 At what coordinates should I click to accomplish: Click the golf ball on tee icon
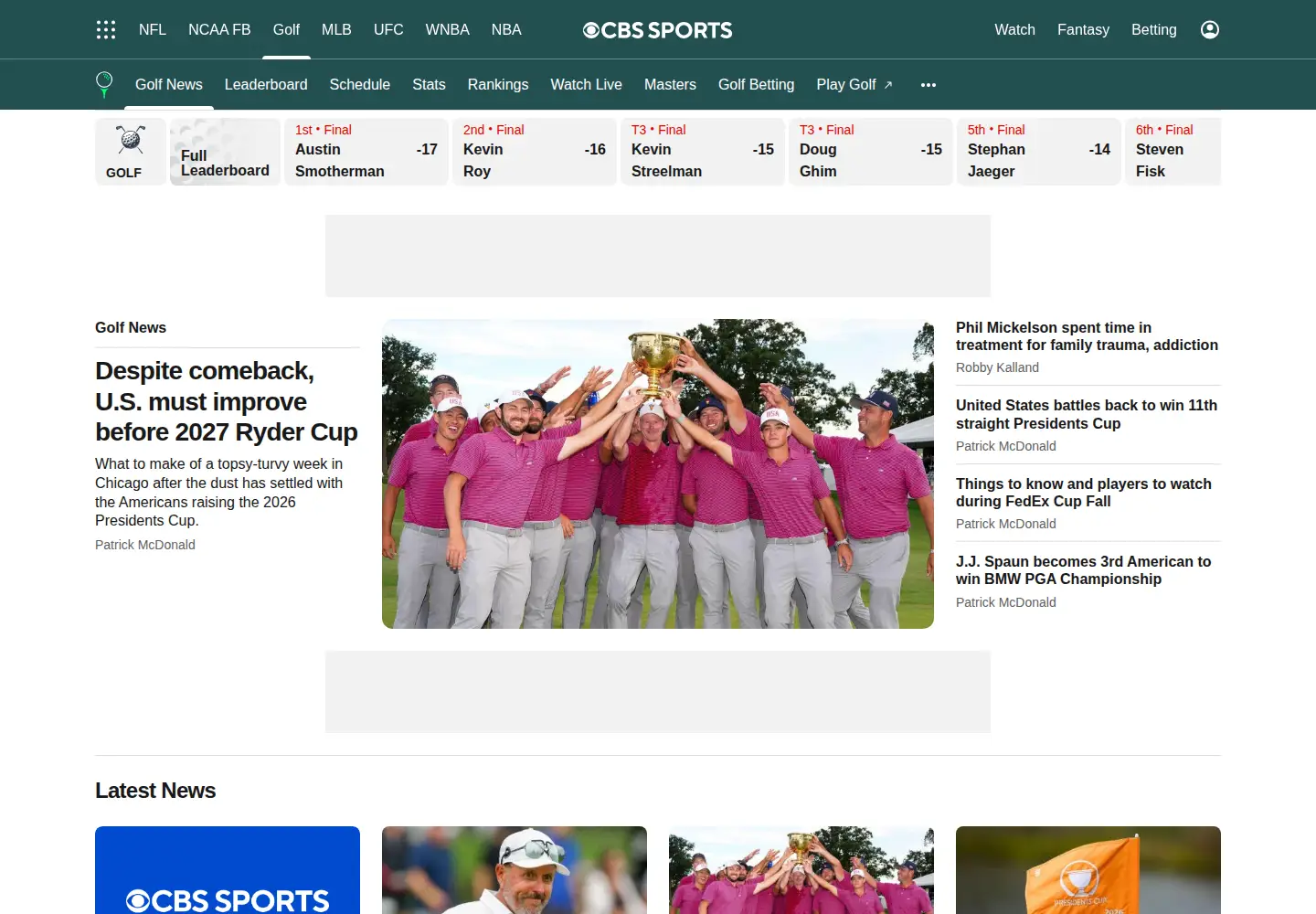tap(104, 84)
